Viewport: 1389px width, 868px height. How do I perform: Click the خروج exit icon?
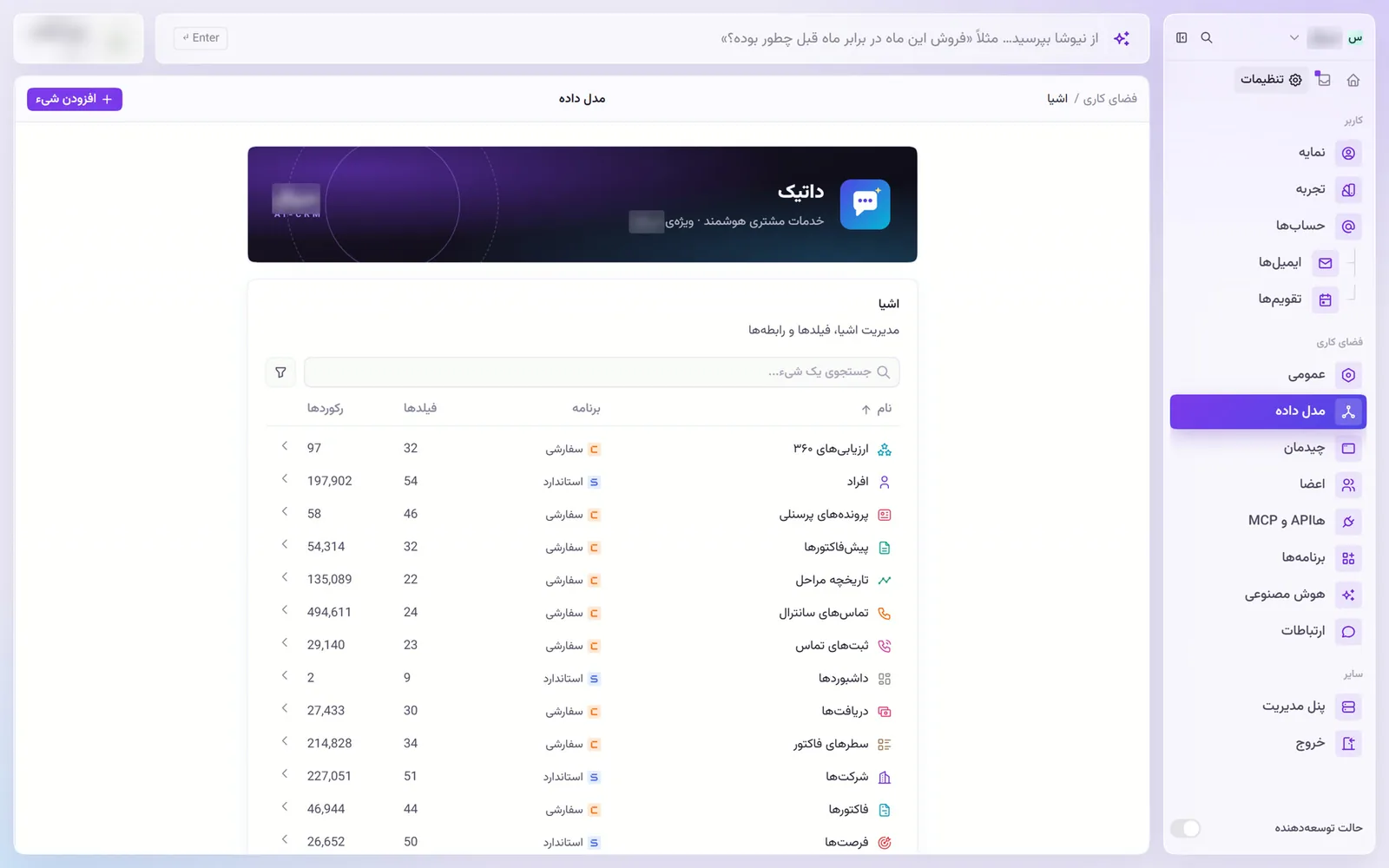click(x=1348, y=743)
